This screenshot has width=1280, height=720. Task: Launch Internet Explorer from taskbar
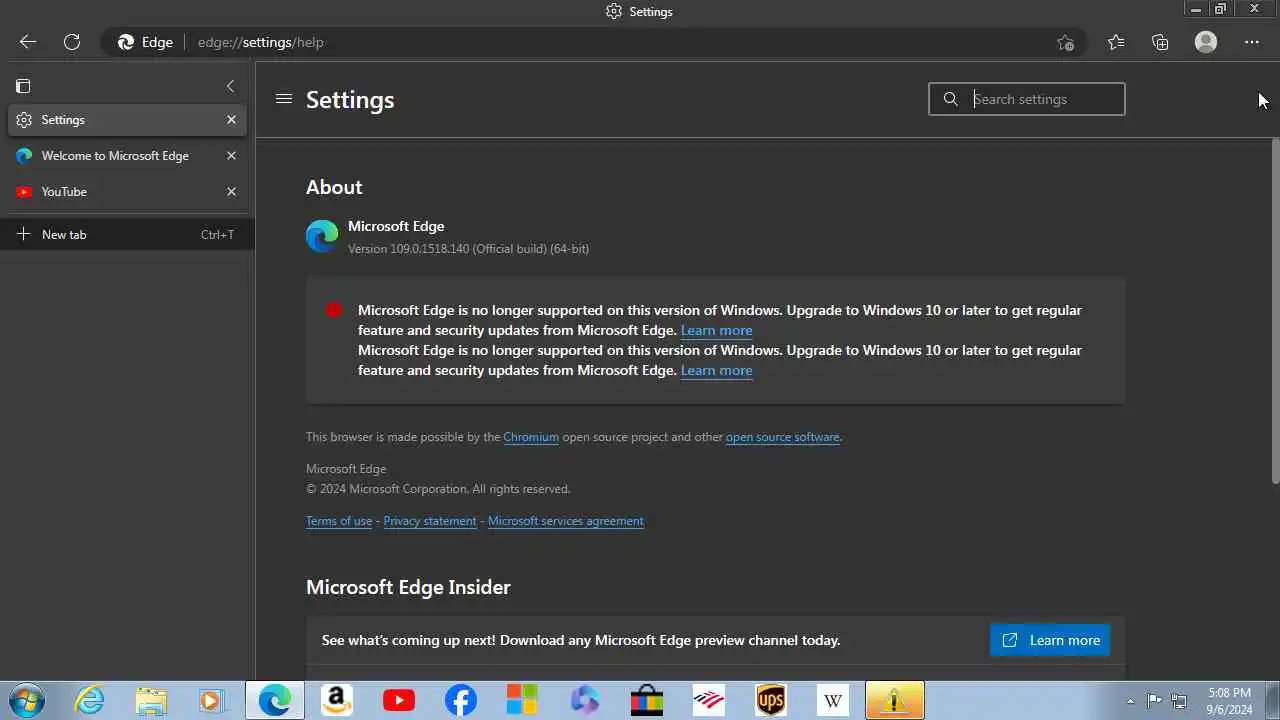90,700
